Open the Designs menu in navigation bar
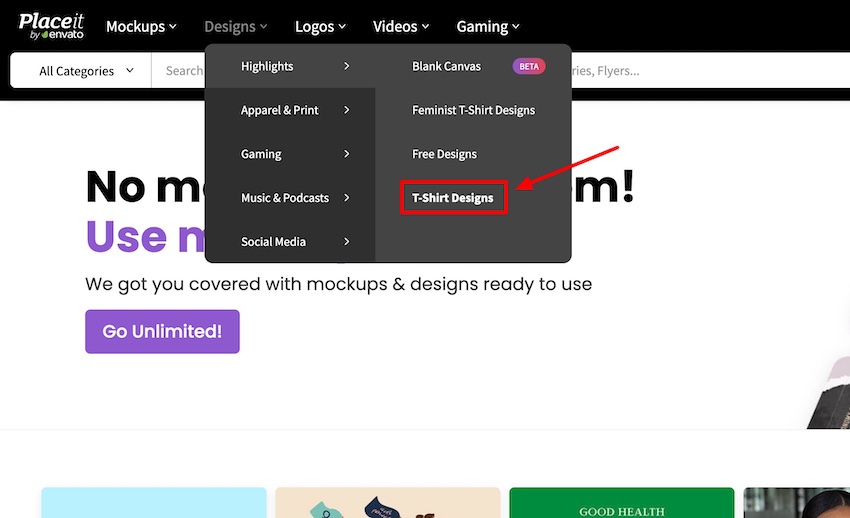 (x=235, y=27)
